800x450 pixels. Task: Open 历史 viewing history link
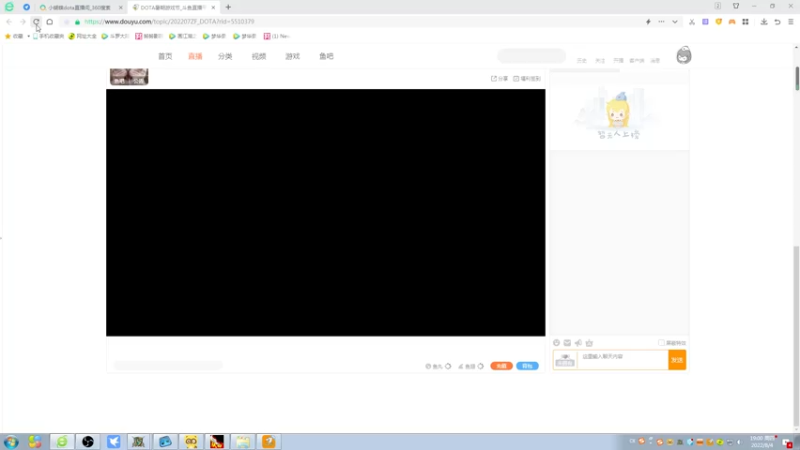[x=582, y=61]
